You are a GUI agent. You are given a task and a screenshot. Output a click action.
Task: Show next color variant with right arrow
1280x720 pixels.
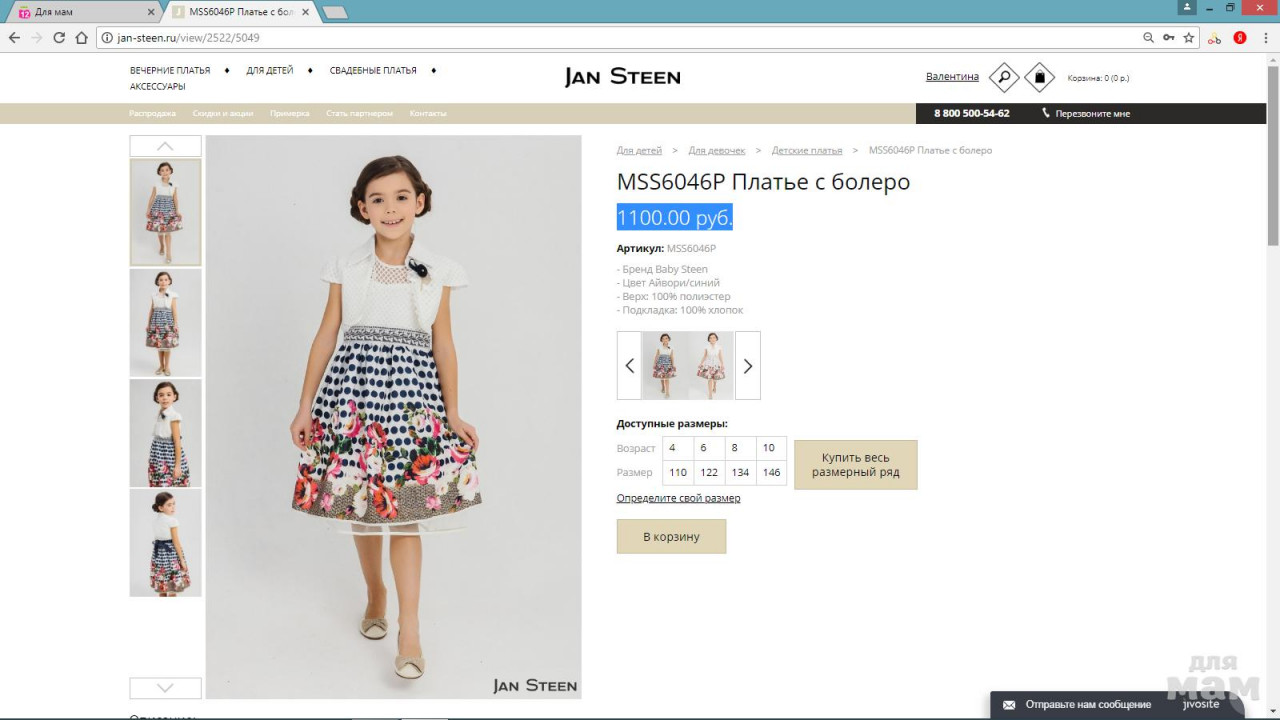click(x=747, y=366)
